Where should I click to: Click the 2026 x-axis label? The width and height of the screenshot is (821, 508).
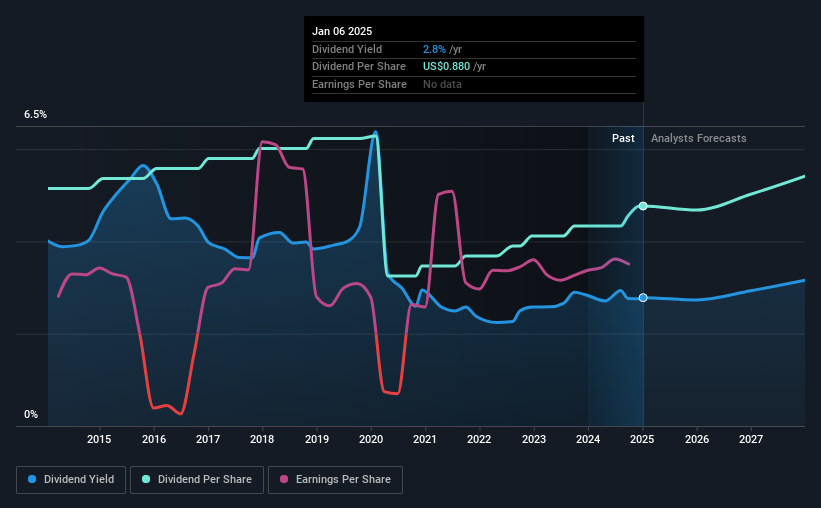(697, 439)
